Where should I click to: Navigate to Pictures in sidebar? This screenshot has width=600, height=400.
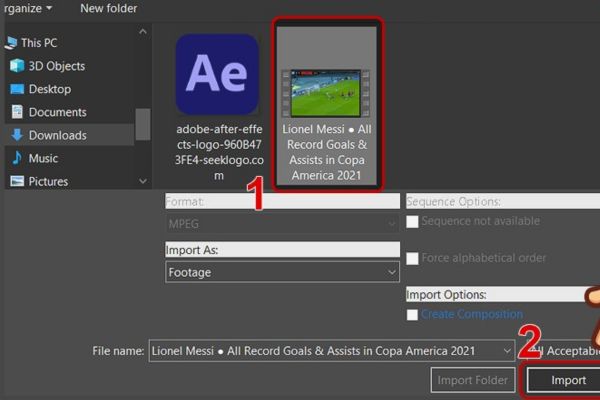point(48,181)
